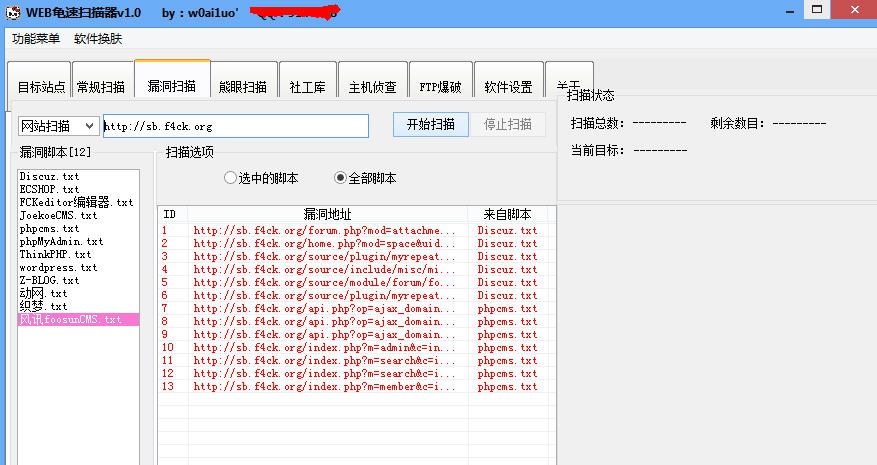Select ThinkPHP.txt script
Image resolution: width=877 pixels, height=465 pixels.
(78, 254)
